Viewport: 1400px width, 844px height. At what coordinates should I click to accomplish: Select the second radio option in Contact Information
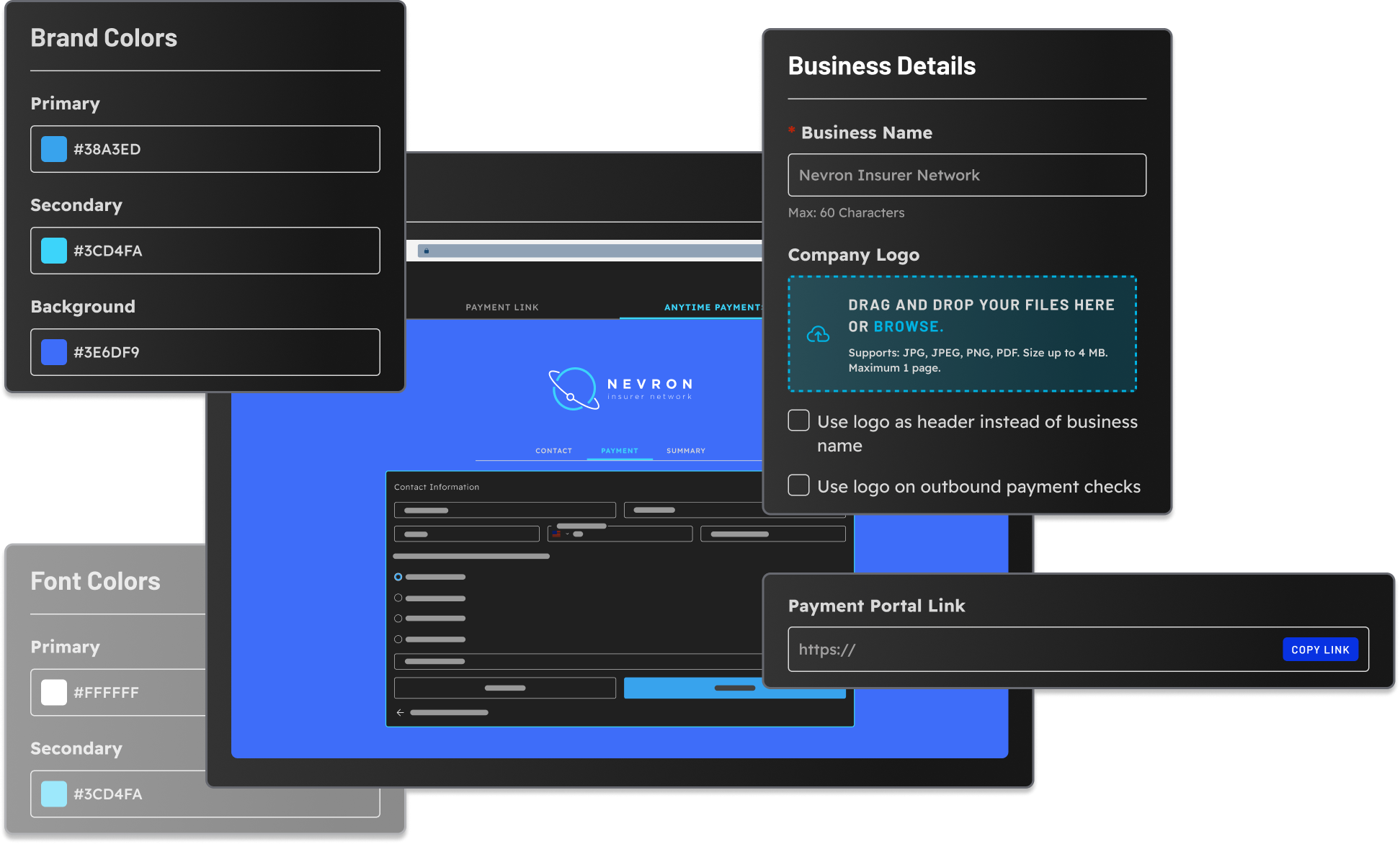(398, 597)
